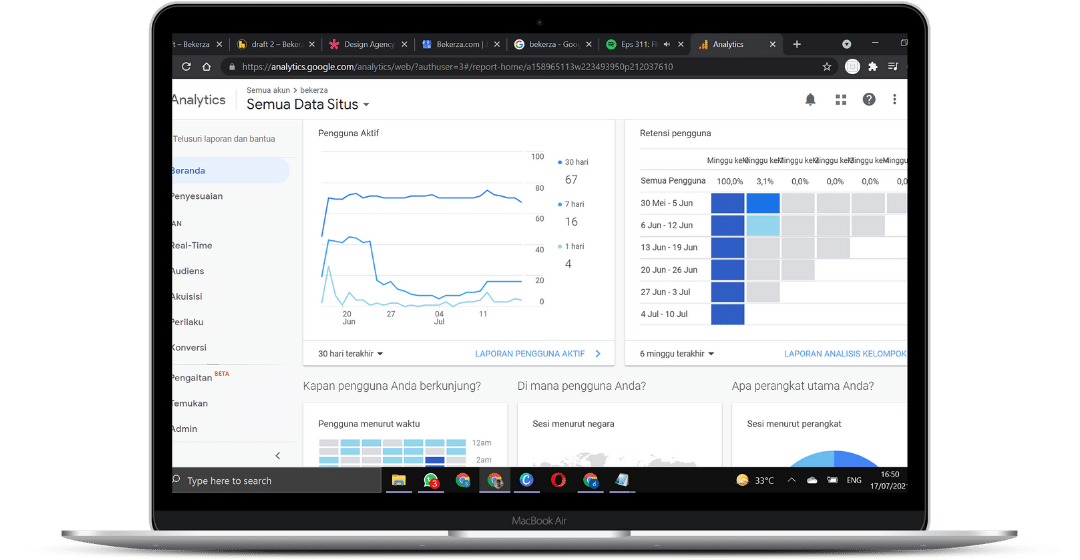Image resolution: width=1080 pixels, height=560 pixels.
Task: Open the notepad app taskbar icon
Action: [621, 480]
